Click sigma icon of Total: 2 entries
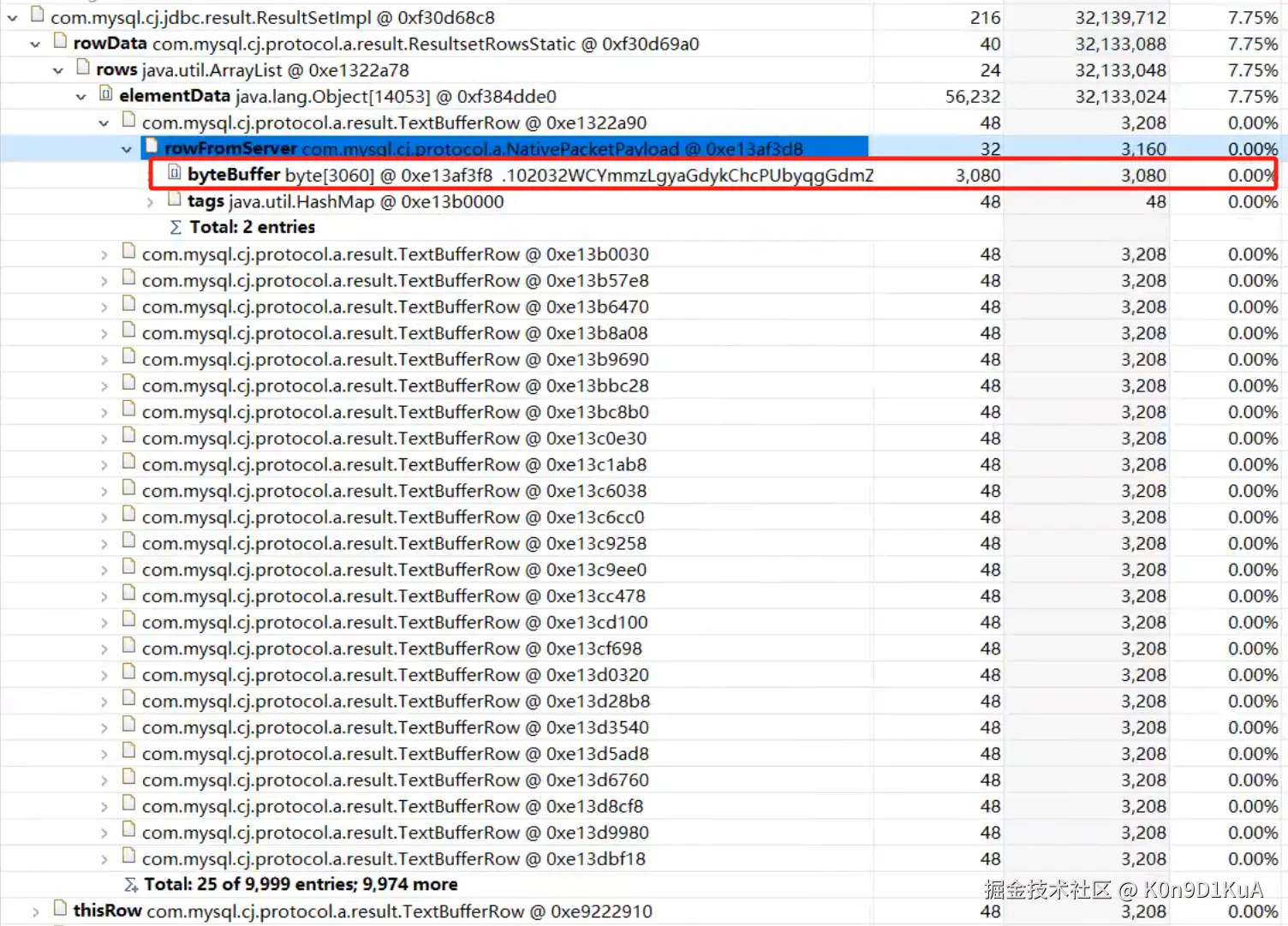Viewport: 1288px width, 926px height. pyautogui.click(x=176, y=227)
